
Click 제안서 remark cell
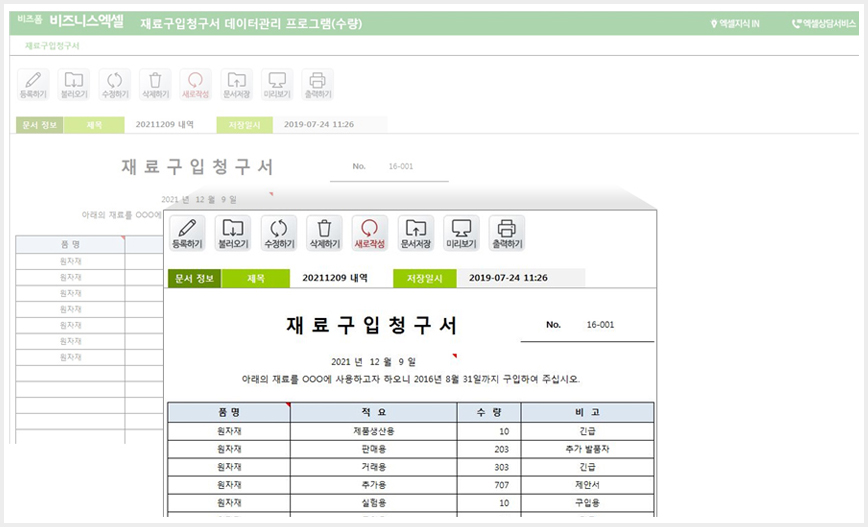pos(587,485)
